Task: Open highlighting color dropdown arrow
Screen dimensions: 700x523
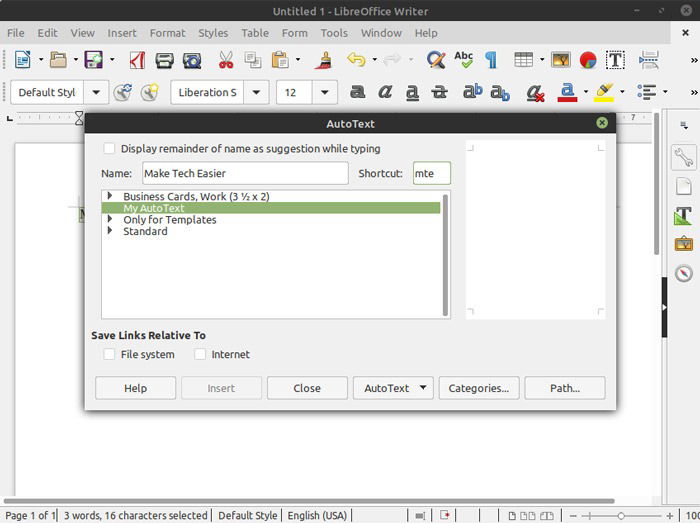Action: coord(622,92)
